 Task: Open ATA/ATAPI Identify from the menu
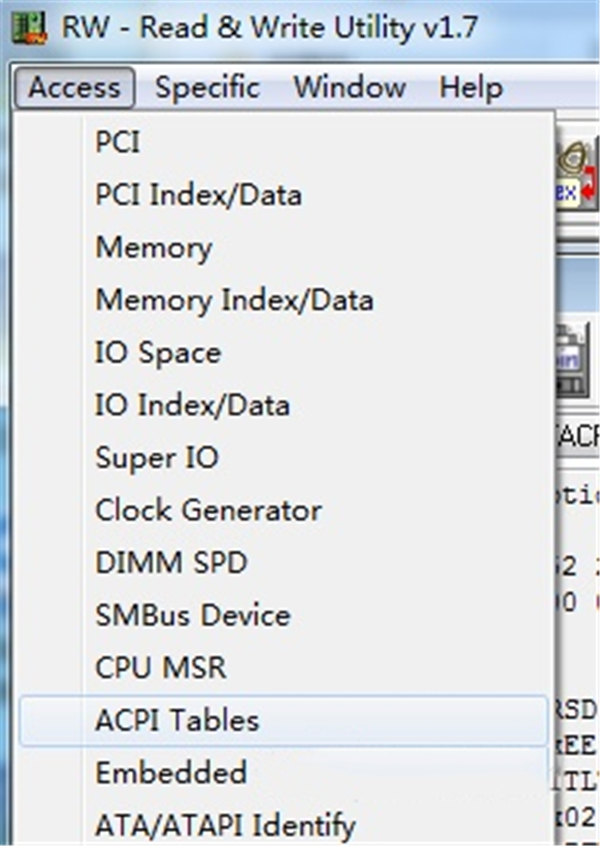pos(224,826)
